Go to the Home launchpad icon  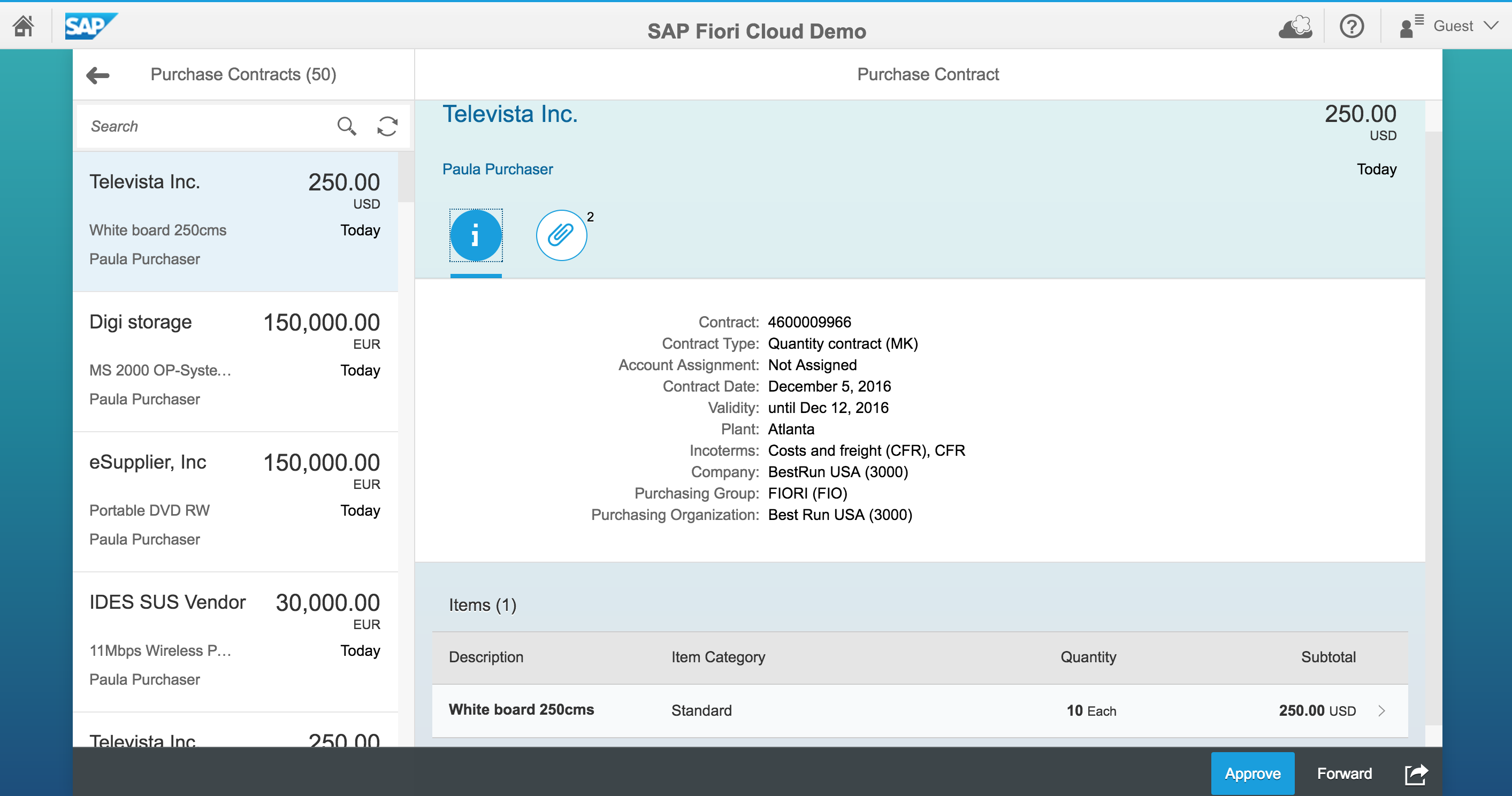[24, 26]
